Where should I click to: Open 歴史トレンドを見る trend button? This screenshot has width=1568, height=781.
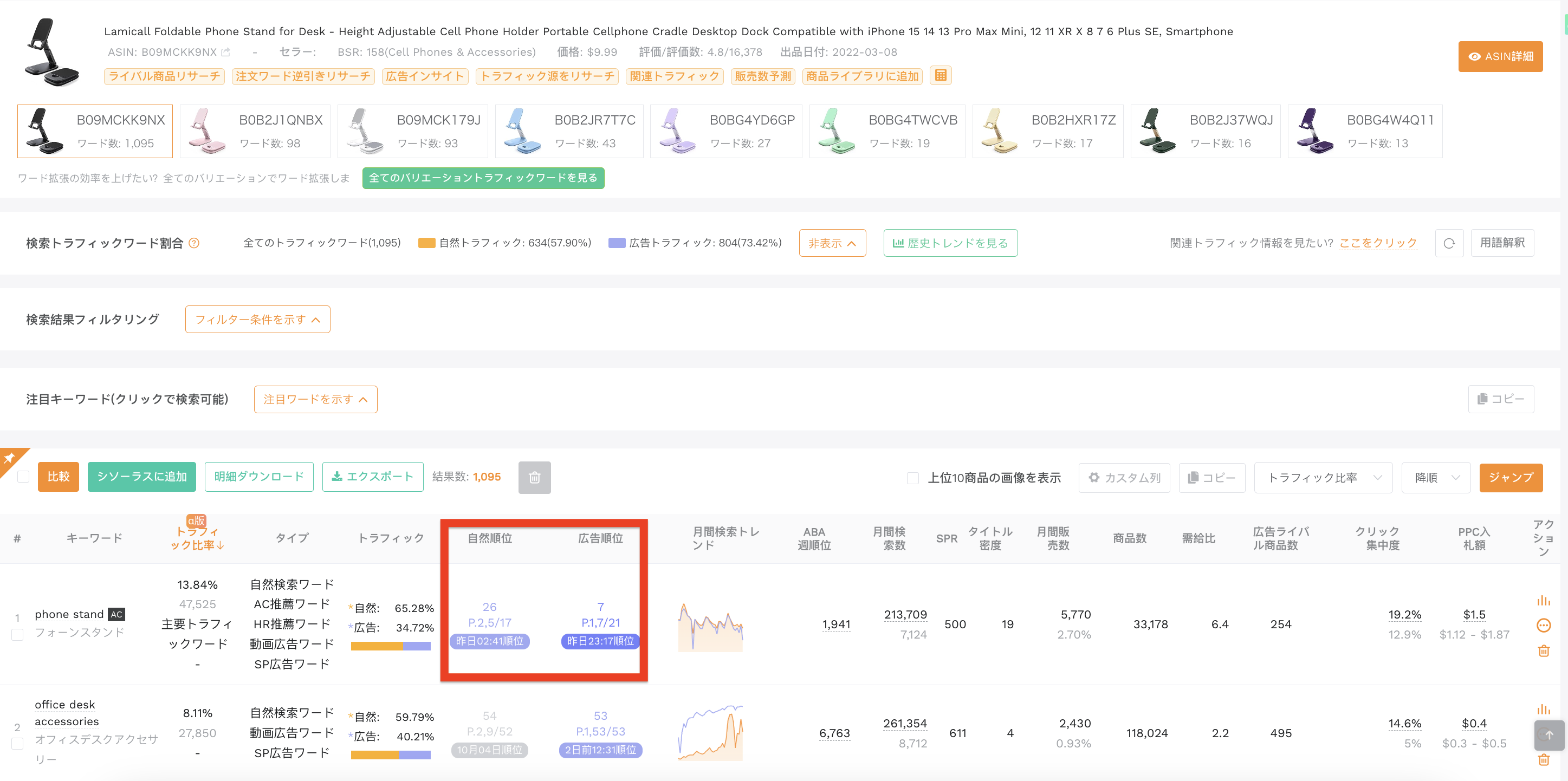(x=950, y=243)
